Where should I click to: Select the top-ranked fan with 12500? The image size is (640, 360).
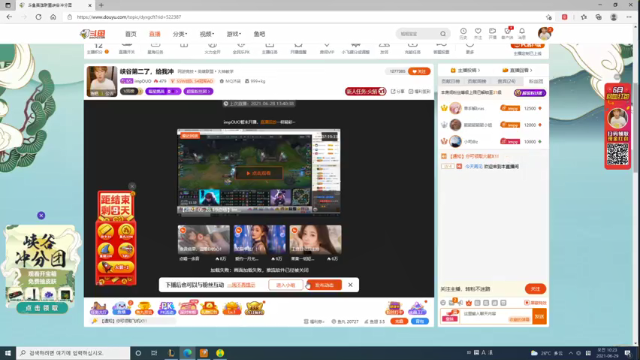tap(493, 108)
